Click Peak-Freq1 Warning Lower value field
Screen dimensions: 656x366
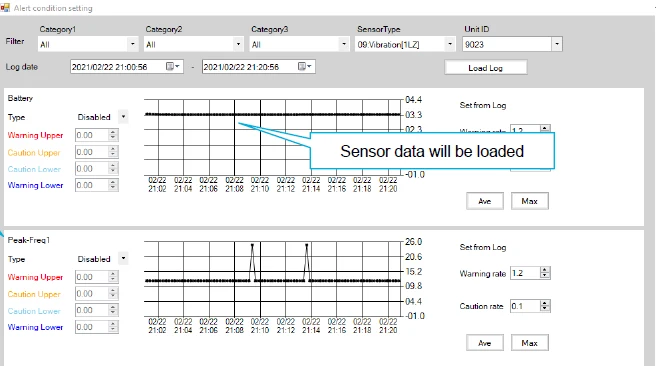click(92, 327)
